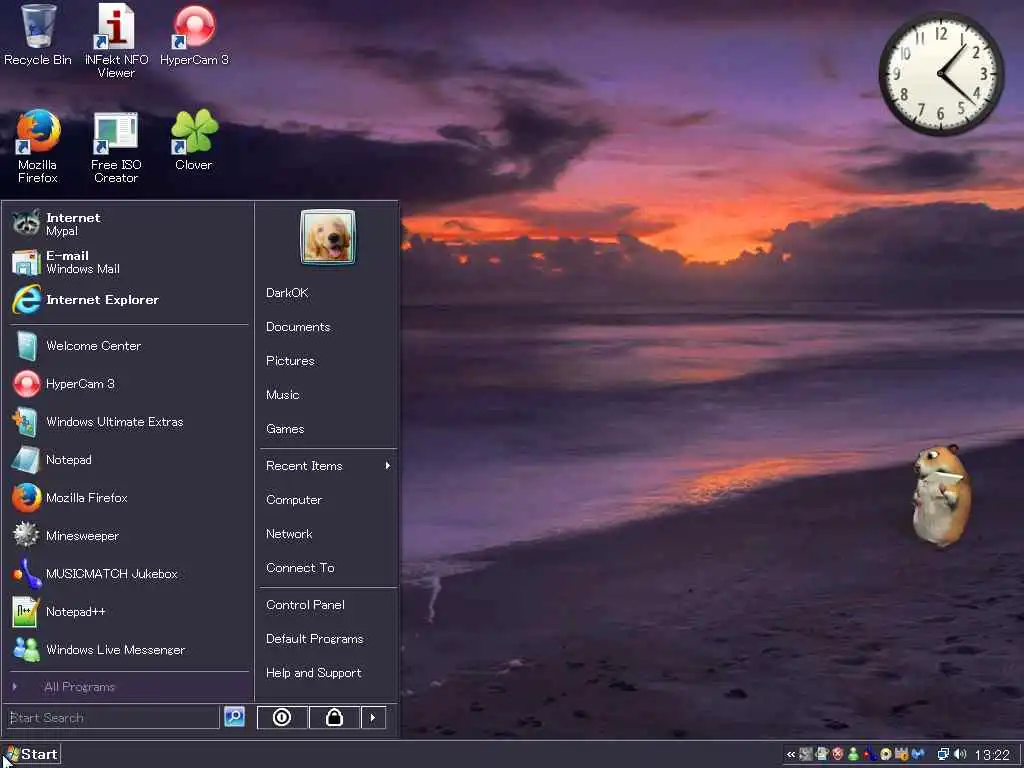
Task: Open iNFekt NFO Viewer desktop shortcut
Action: tap(116, 40)
